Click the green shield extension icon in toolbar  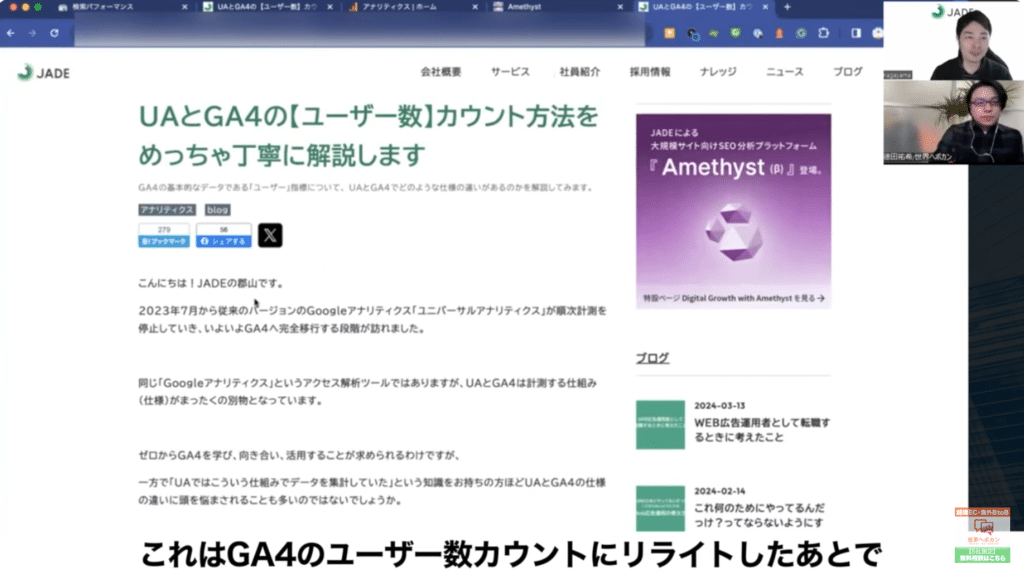(x=735, y=33)
